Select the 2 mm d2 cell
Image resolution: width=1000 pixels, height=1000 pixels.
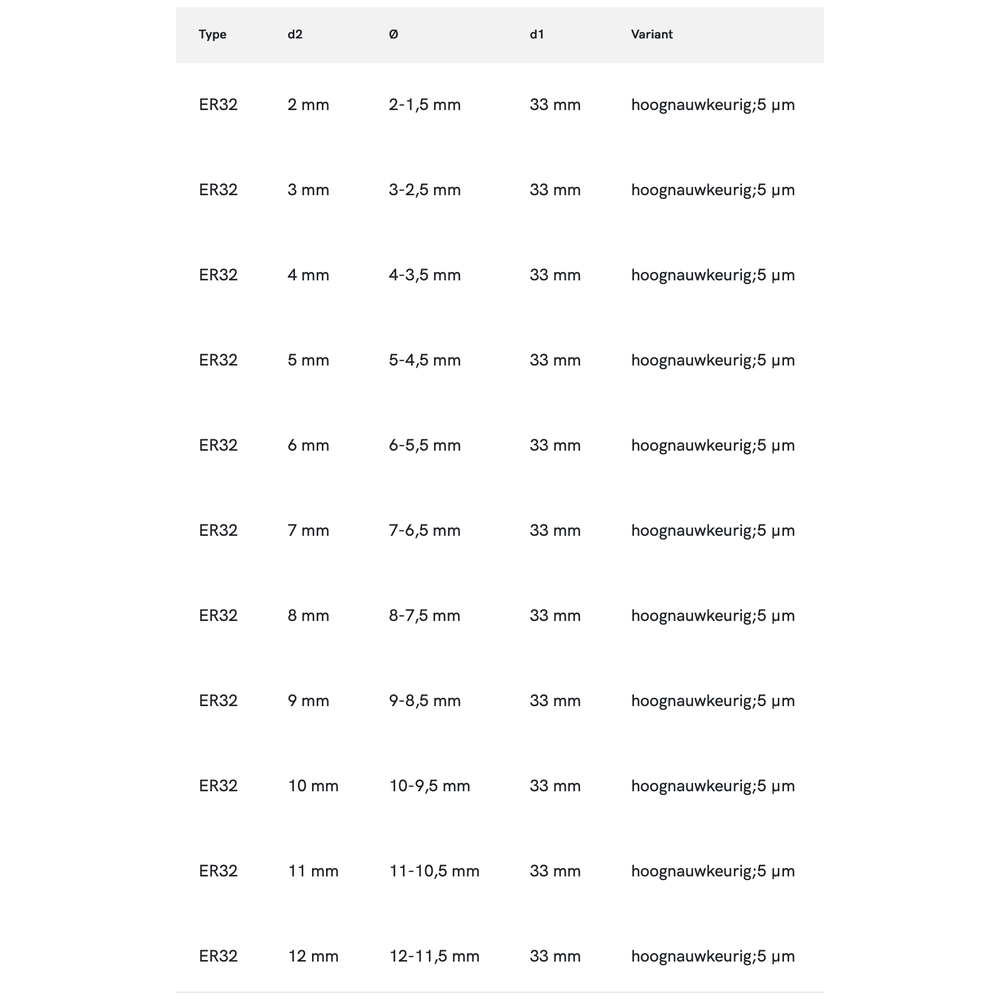[308, 105]
